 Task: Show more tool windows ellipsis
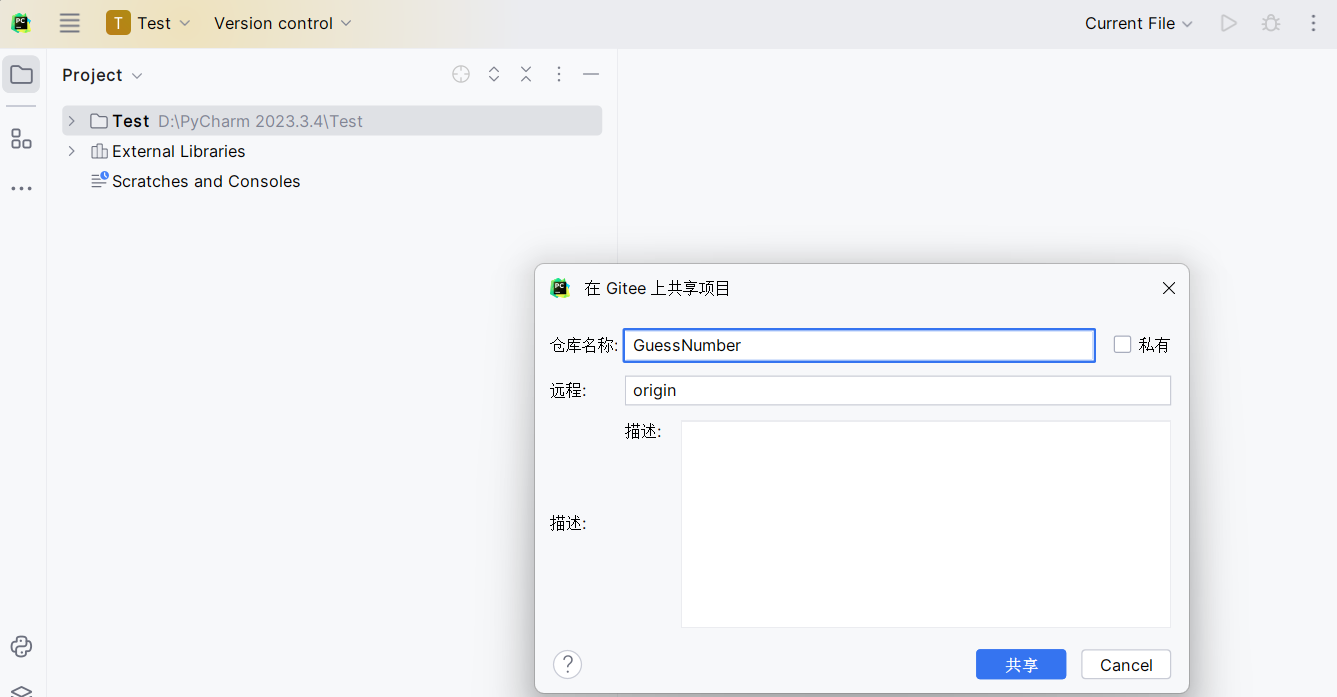point(21,189)
